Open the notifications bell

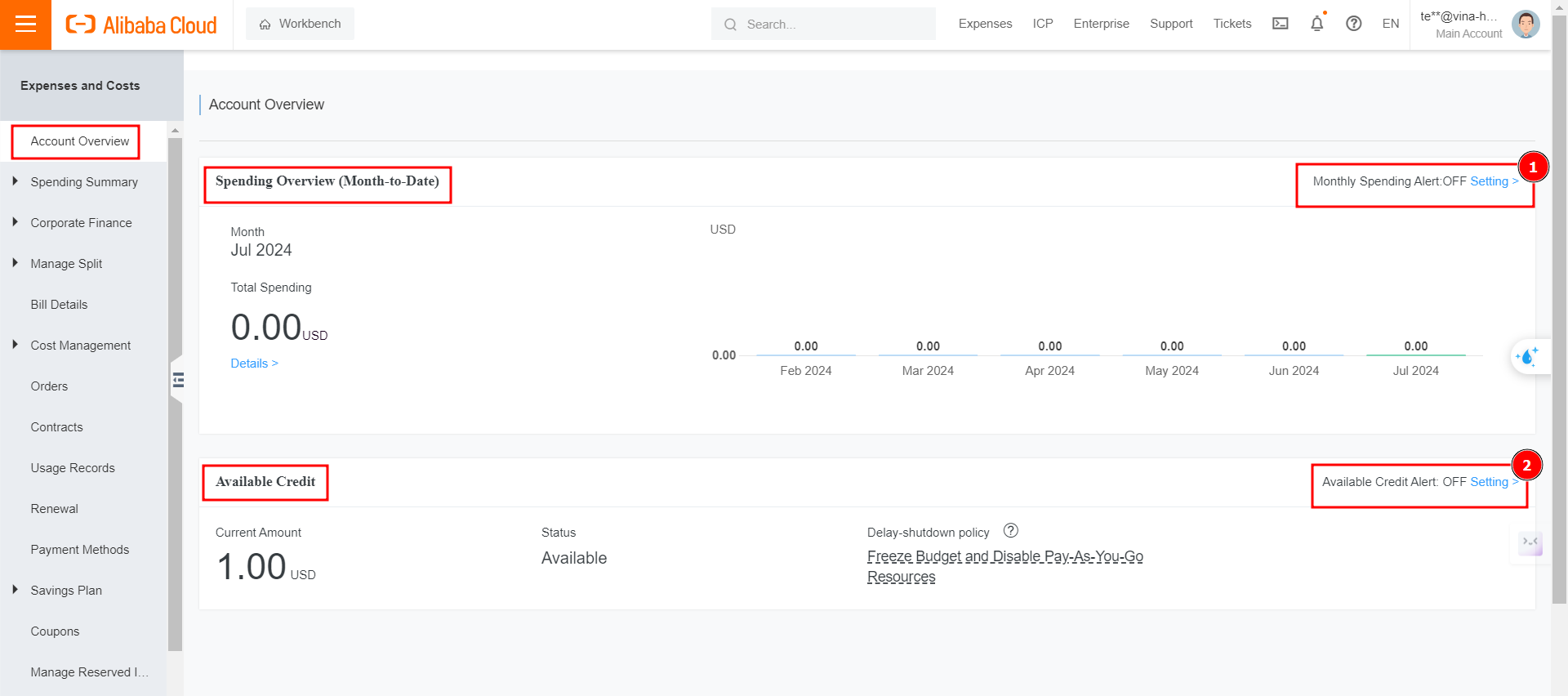tap(1316, 24)
